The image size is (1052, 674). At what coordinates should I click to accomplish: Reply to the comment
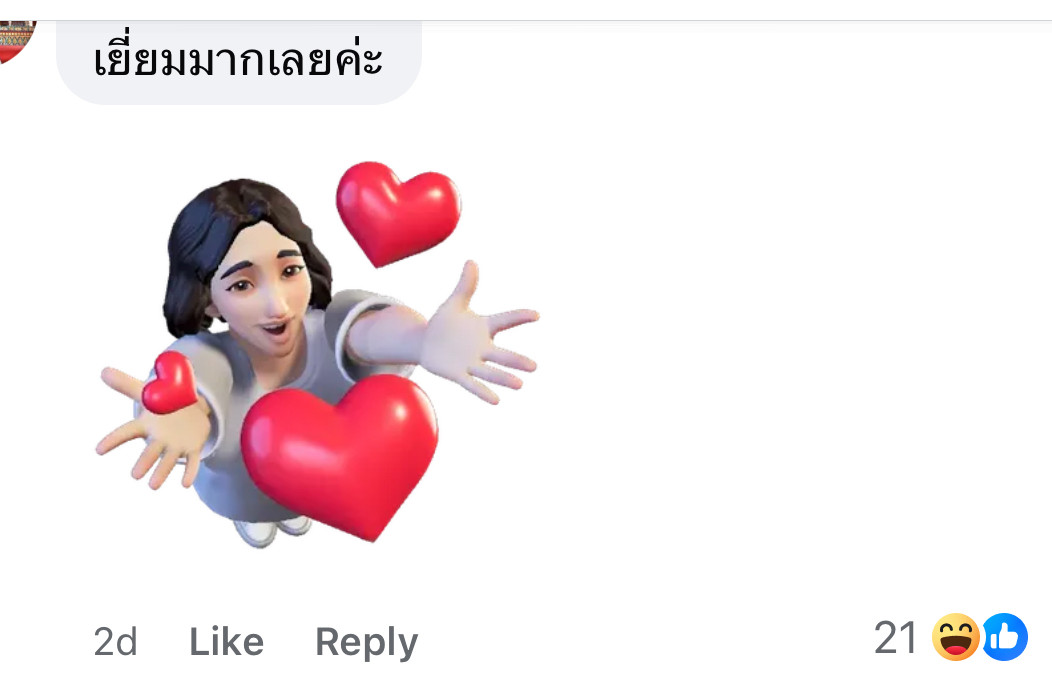[x=367, y=643]
